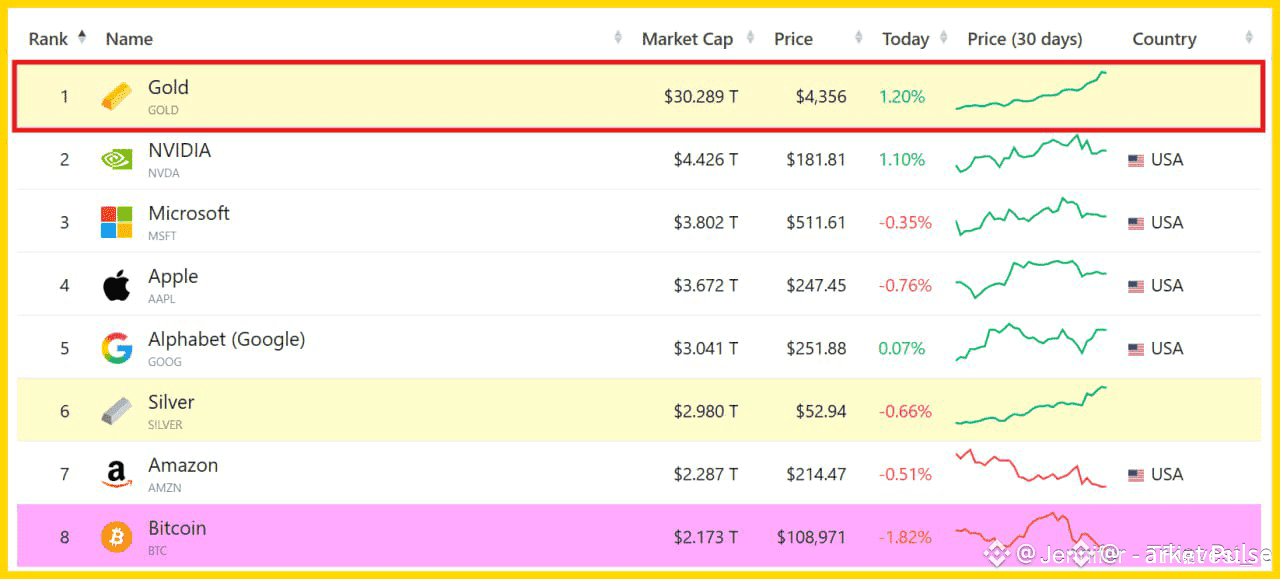Click the Today column header
1280x579 pixels.
coord(905,39)
